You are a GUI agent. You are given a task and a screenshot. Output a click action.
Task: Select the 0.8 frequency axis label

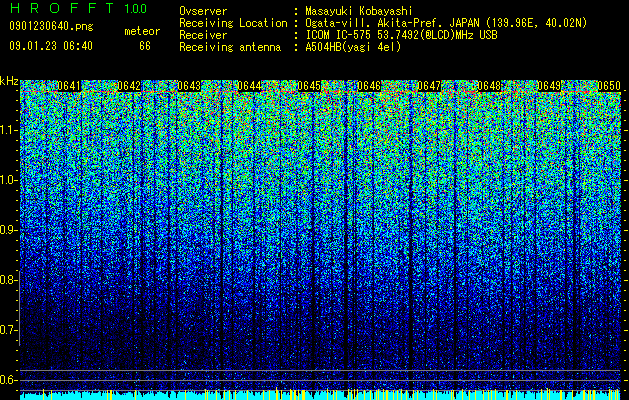[x=9, y=280]
